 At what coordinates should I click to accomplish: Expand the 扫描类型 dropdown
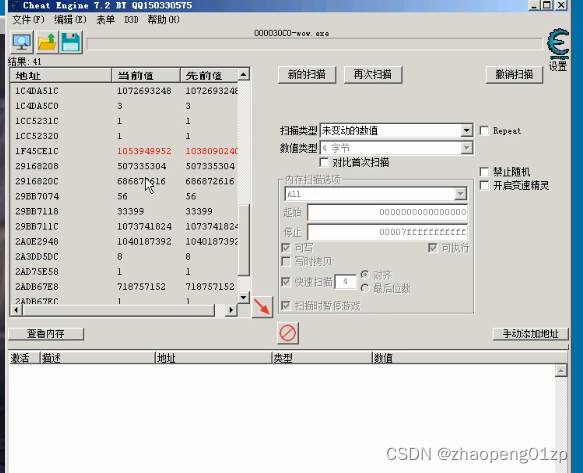click(466, 131)
